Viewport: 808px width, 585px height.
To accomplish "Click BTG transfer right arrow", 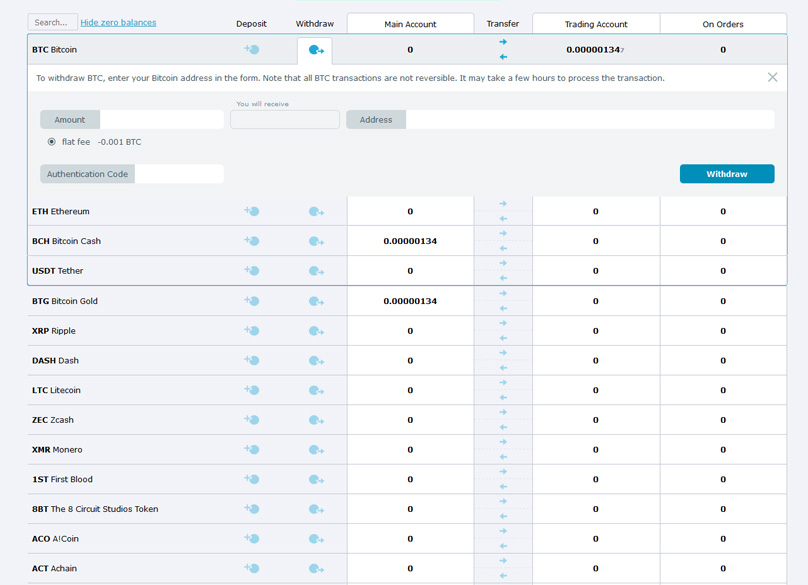I will click(x=503, y=293).
